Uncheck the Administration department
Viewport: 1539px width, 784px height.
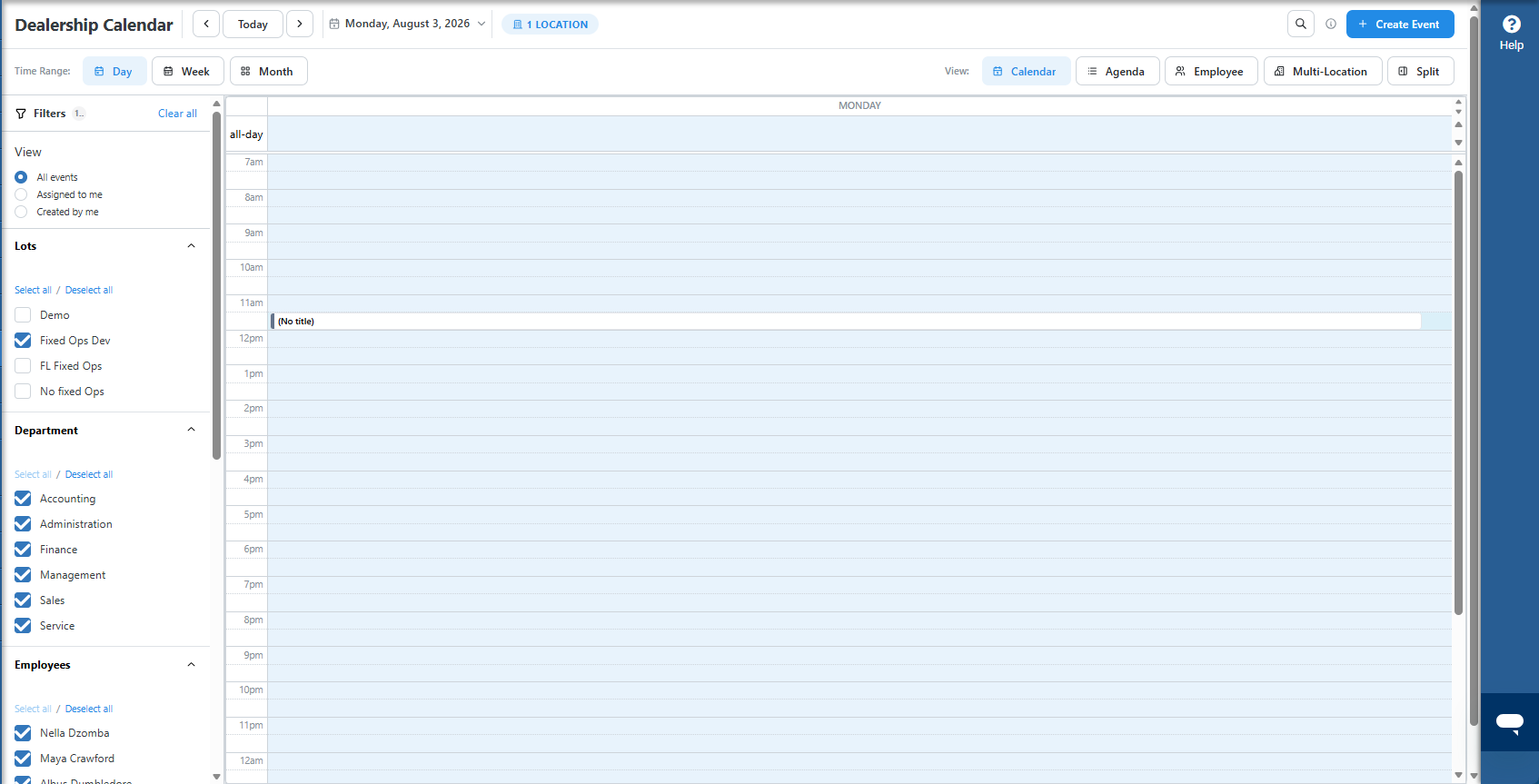coord(23,524)
